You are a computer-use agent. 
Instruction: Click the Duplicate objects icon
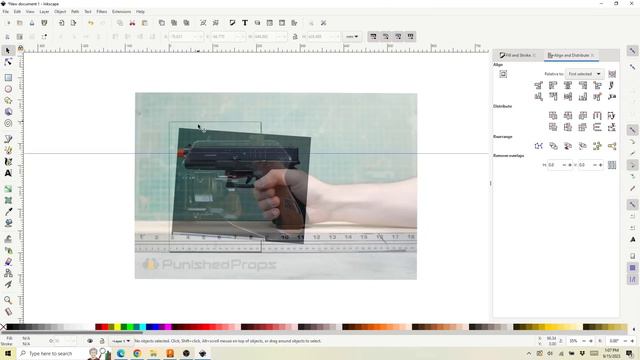tap(162, 23)
